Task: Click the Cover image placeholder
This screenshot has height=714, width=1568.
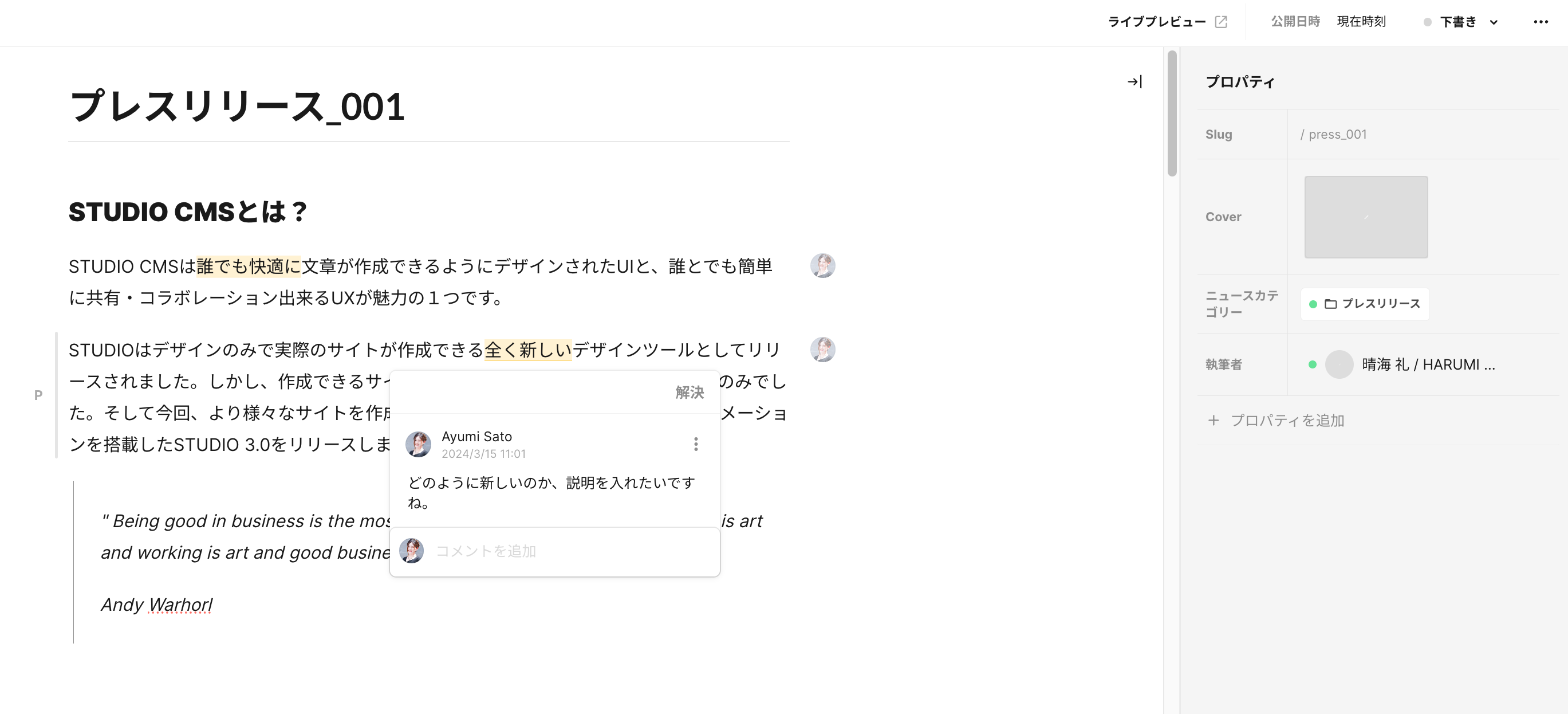Action: [1366, 217]
